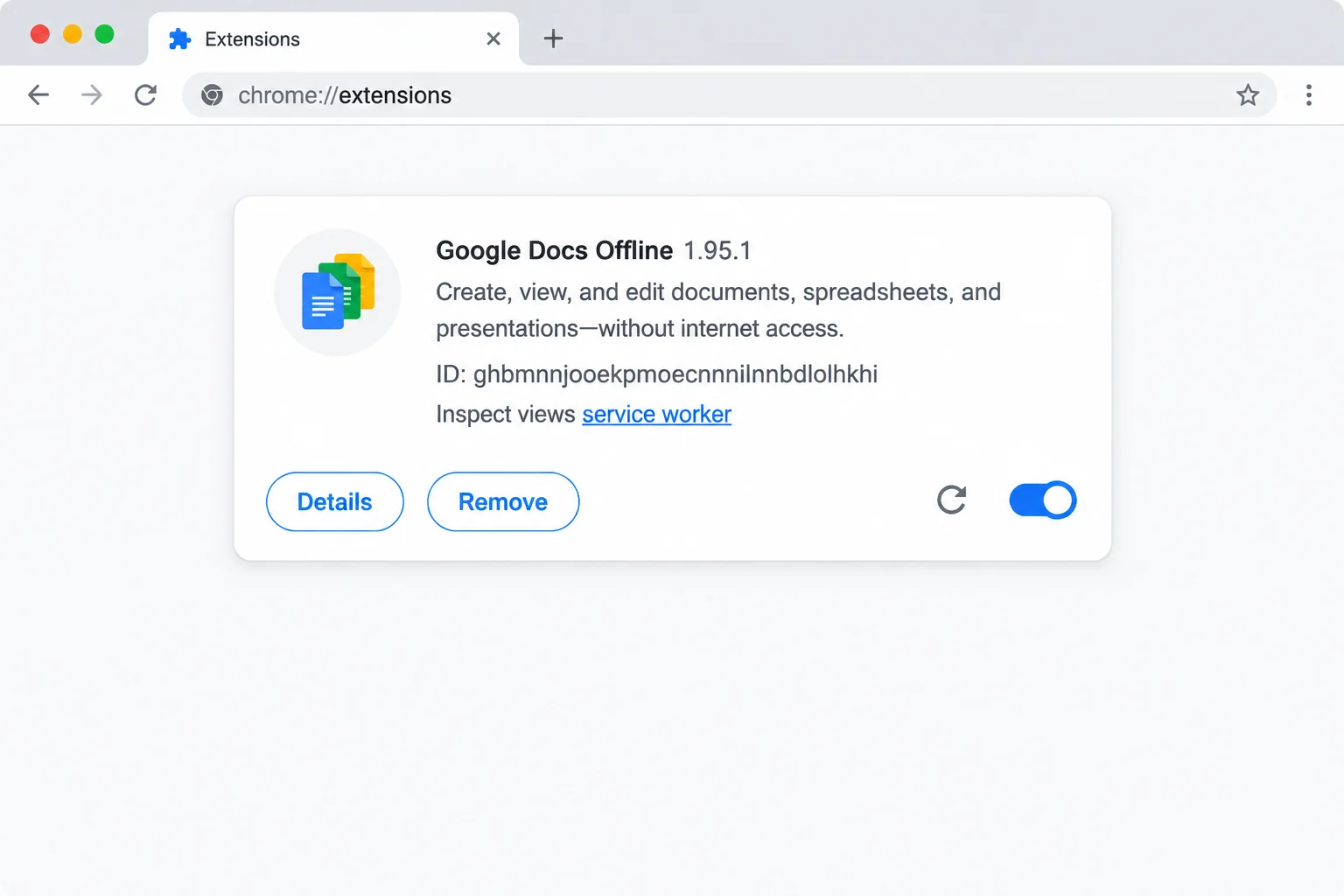The width and height of the screenshot is (1344, 896).
Task: Remove the Google Docs Offline extension
Action: (x=503, y=501)
